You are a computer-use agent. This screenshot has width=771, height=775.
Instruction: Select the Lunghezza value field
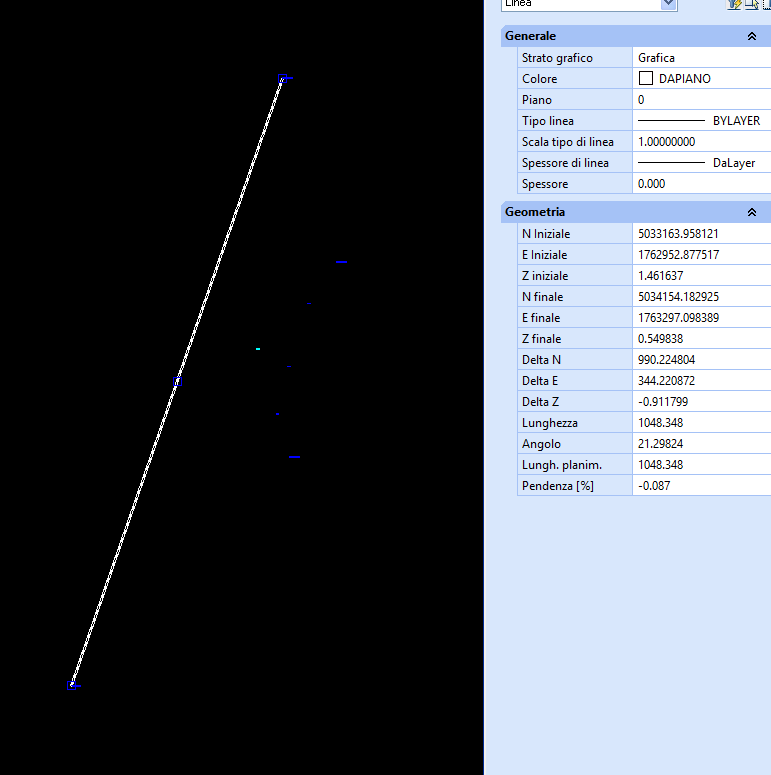tap(700, 423)
